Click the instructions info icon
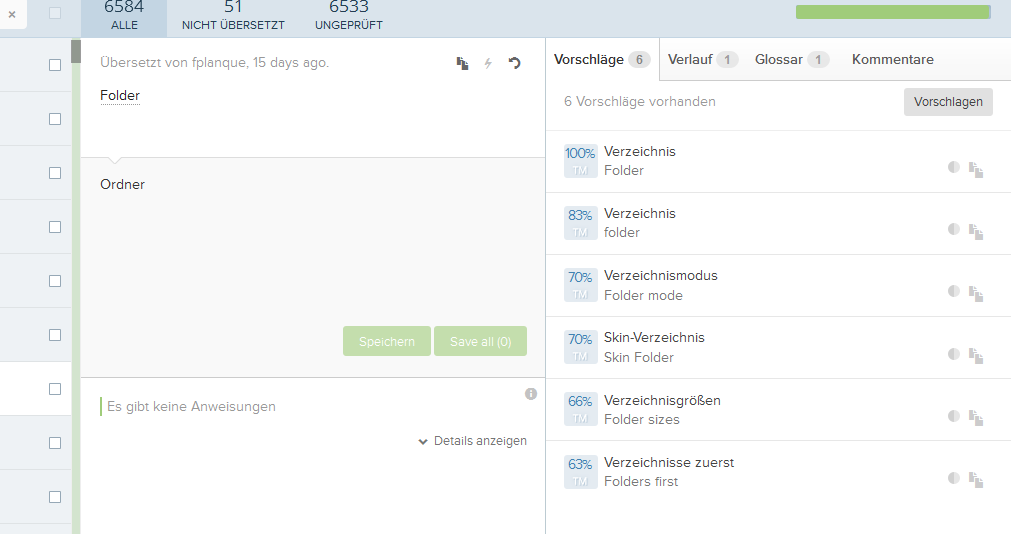 [x=531, y=393]
